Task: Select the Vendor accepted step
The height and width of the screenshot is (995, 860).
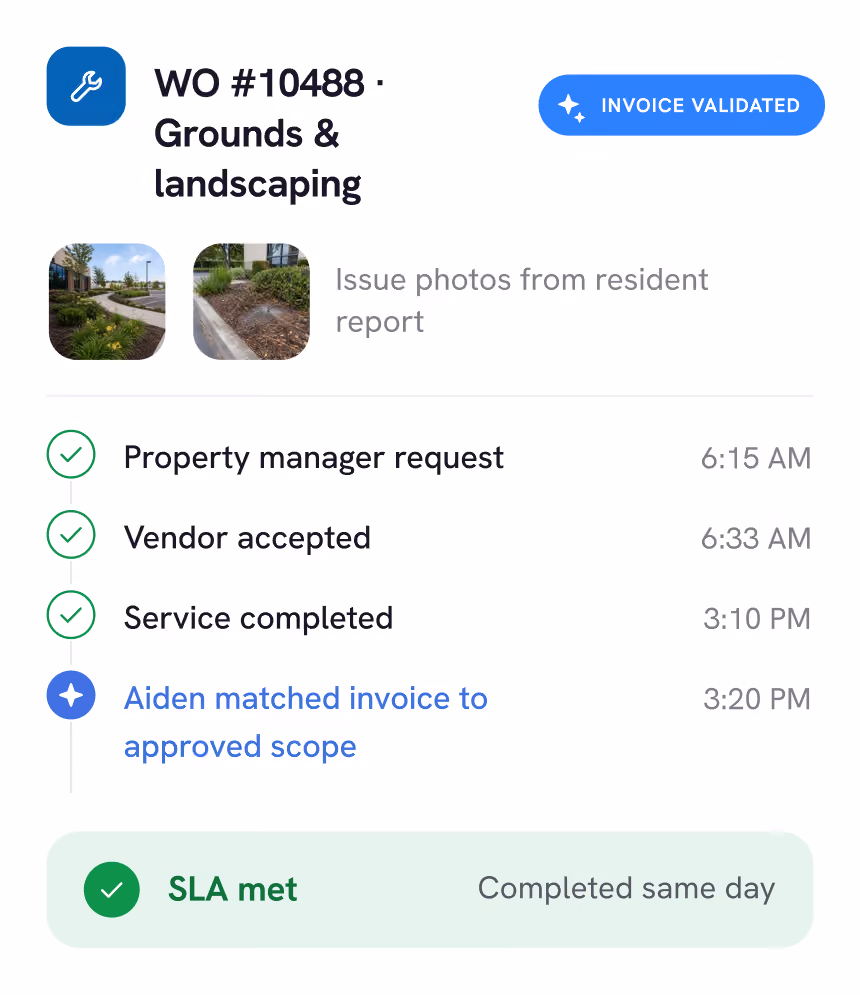Action: (247, 538)
